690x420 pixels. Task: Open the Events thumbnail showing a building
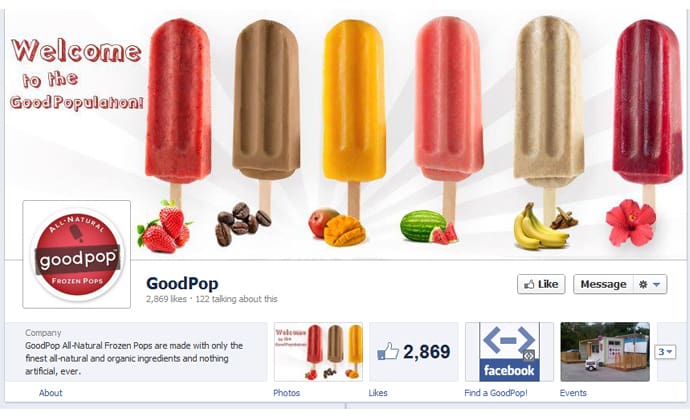point(605,352)
